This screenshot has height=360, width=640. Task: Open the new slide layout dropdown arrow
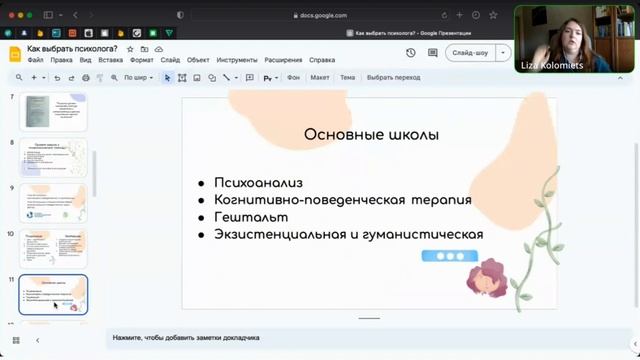click(x=44, y=78)
